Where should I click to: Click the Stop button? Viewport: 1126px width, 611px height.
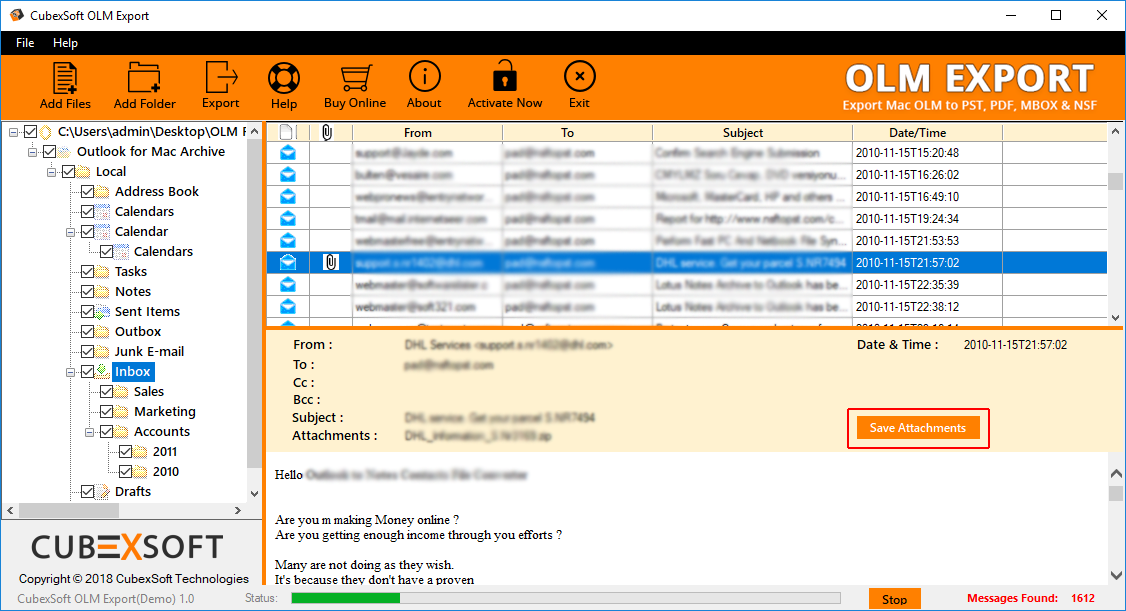tap(895, 600)
